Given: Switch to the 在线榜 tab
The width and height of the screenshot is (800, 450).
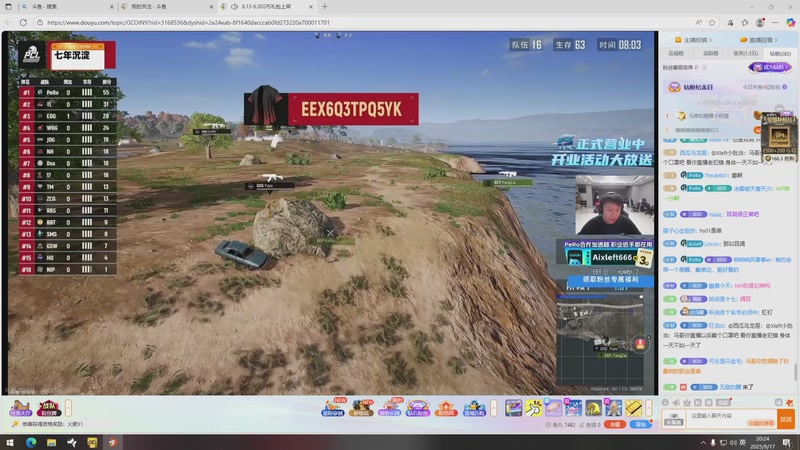Looking at the screenshot, I should coord(676,53).
